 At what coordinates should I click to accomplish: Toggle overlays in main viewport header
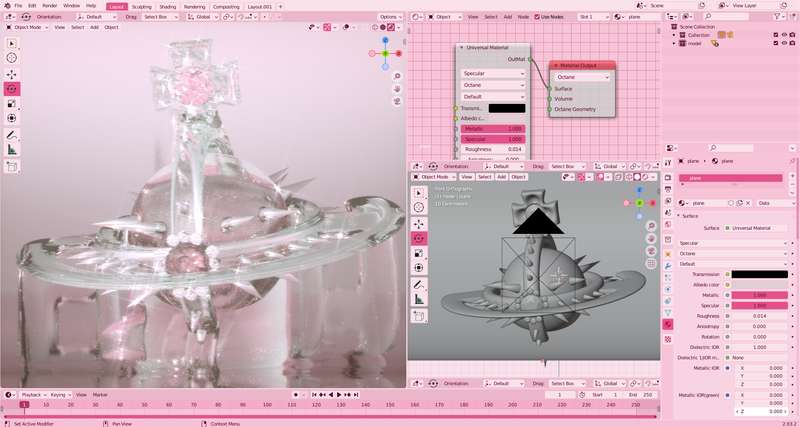pyautogui.click(x=346, y=27)
